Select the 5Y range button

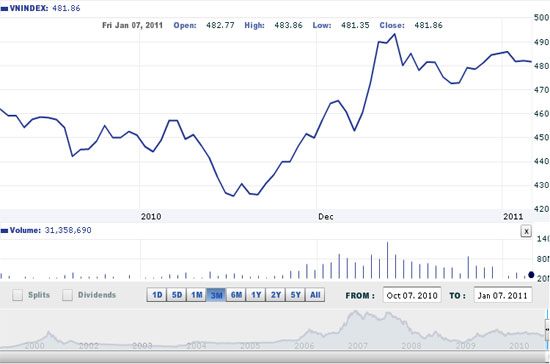(295, 295)
